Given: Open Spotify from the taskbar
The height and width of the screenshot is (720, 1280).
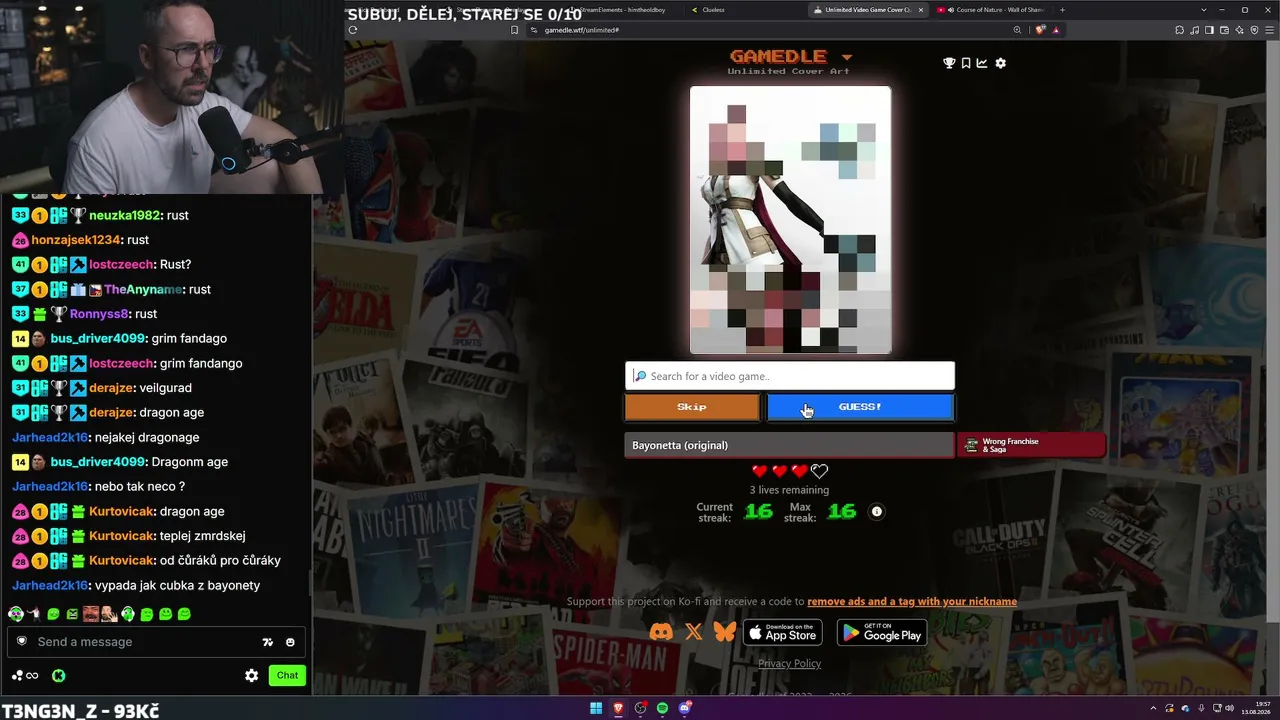Looking at the screenshot, I should (x=662, y=709).
